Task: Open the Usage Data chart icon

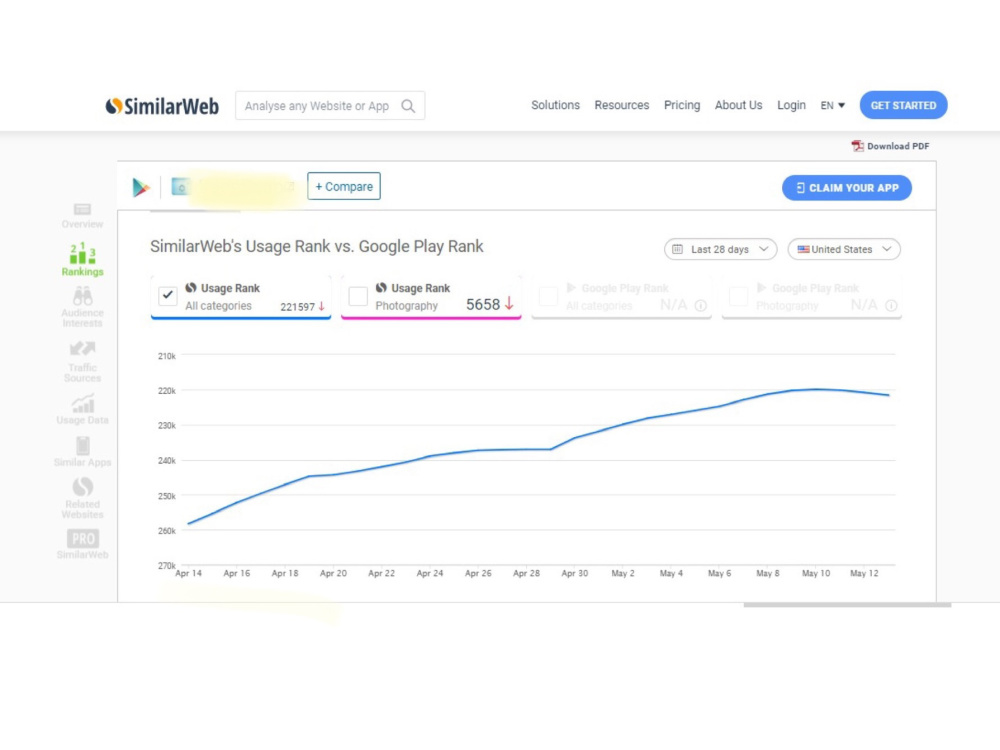Action: 82,403
